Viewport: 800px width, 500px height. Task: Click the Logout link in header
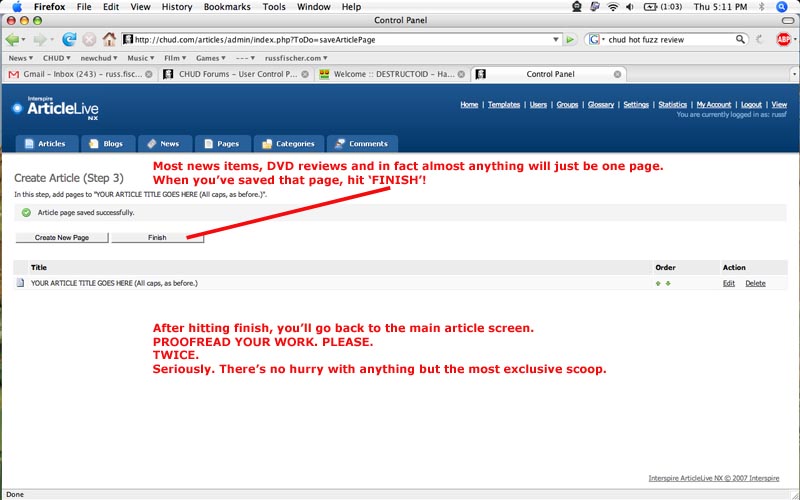pos(751,104)
